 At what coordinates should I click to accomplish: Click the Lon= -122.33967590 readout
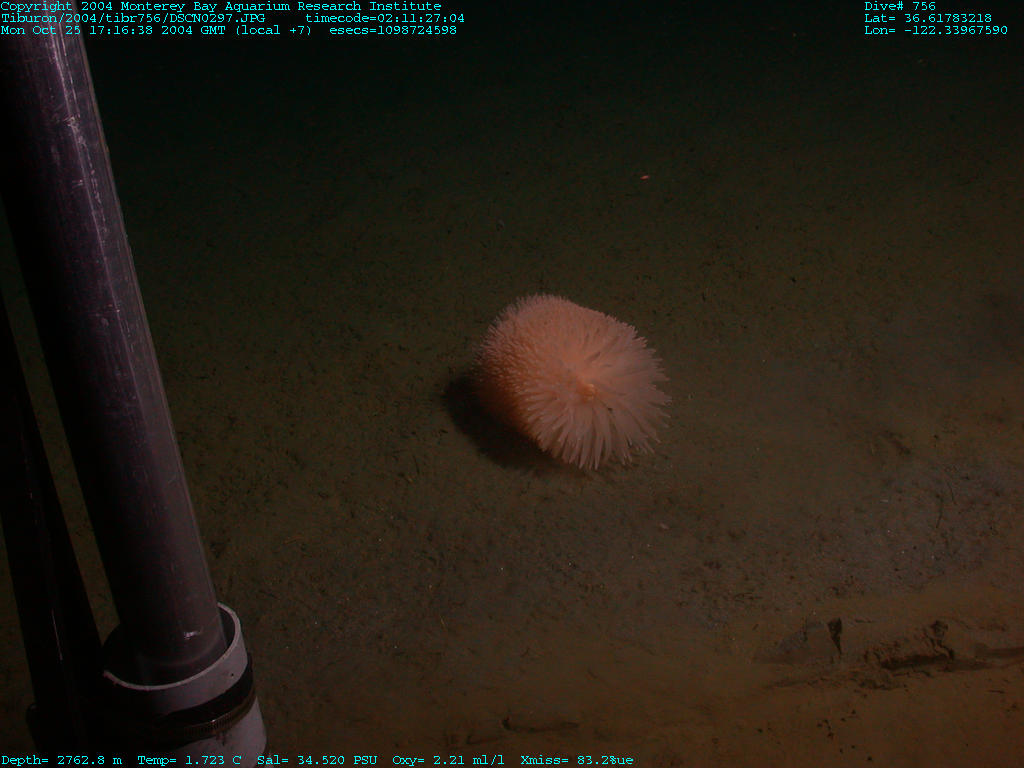(x=935, y=30)
